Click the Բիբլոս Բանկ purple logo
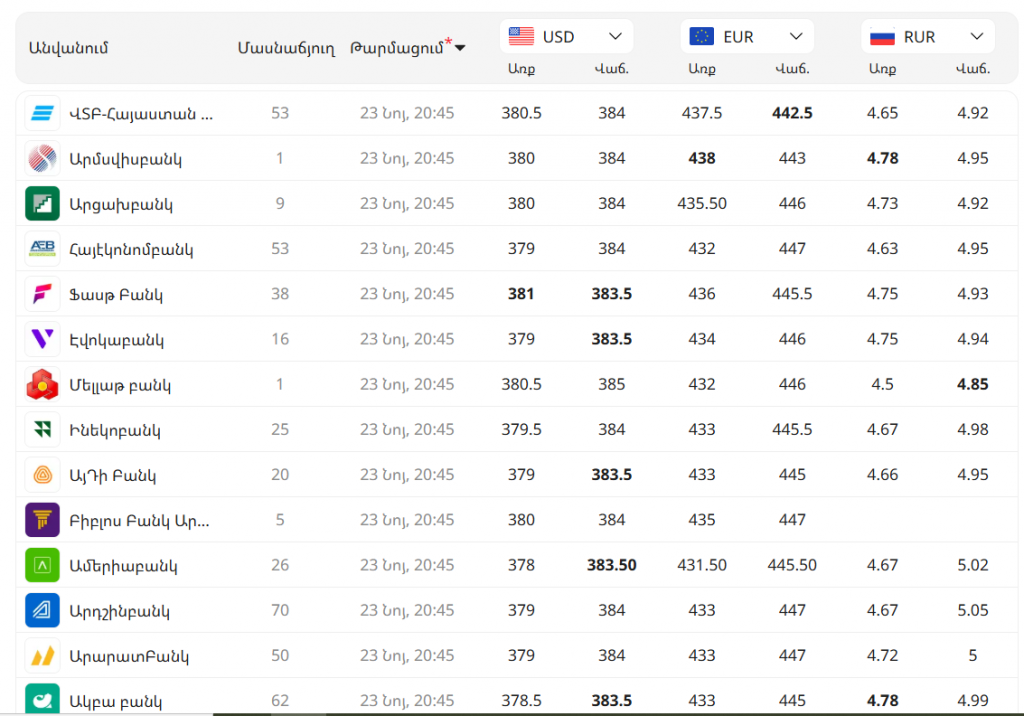The width and height of the screenshot is (1024, 716). (42, 520)
